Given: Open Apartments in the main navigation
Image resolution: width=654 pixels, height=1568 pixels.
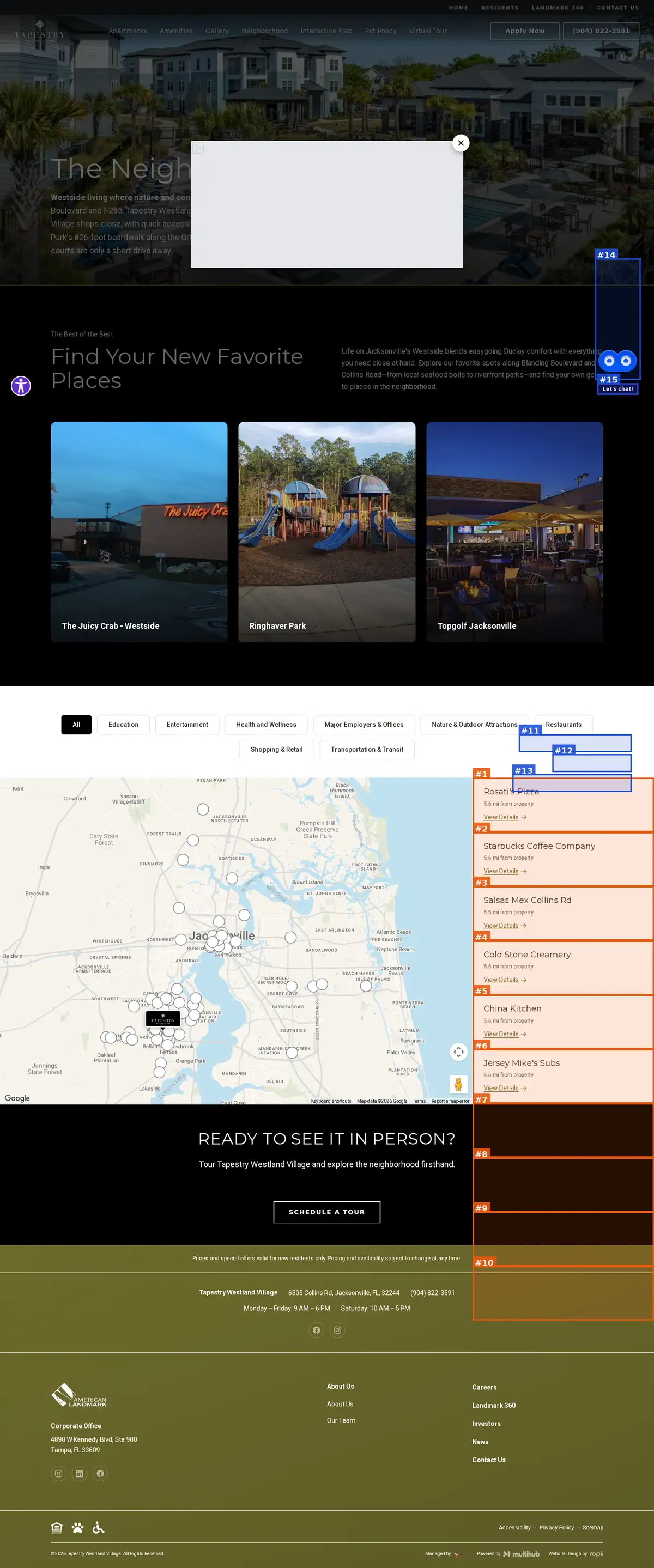Looking at the screenshot, I should click(x=128, y=31).
